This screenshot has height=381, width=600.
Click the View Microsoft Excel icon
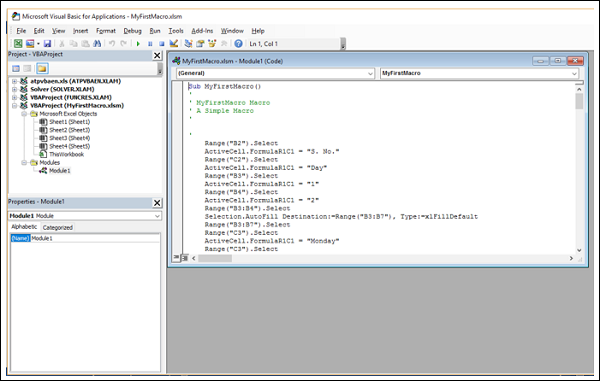(x=18, y=44)
